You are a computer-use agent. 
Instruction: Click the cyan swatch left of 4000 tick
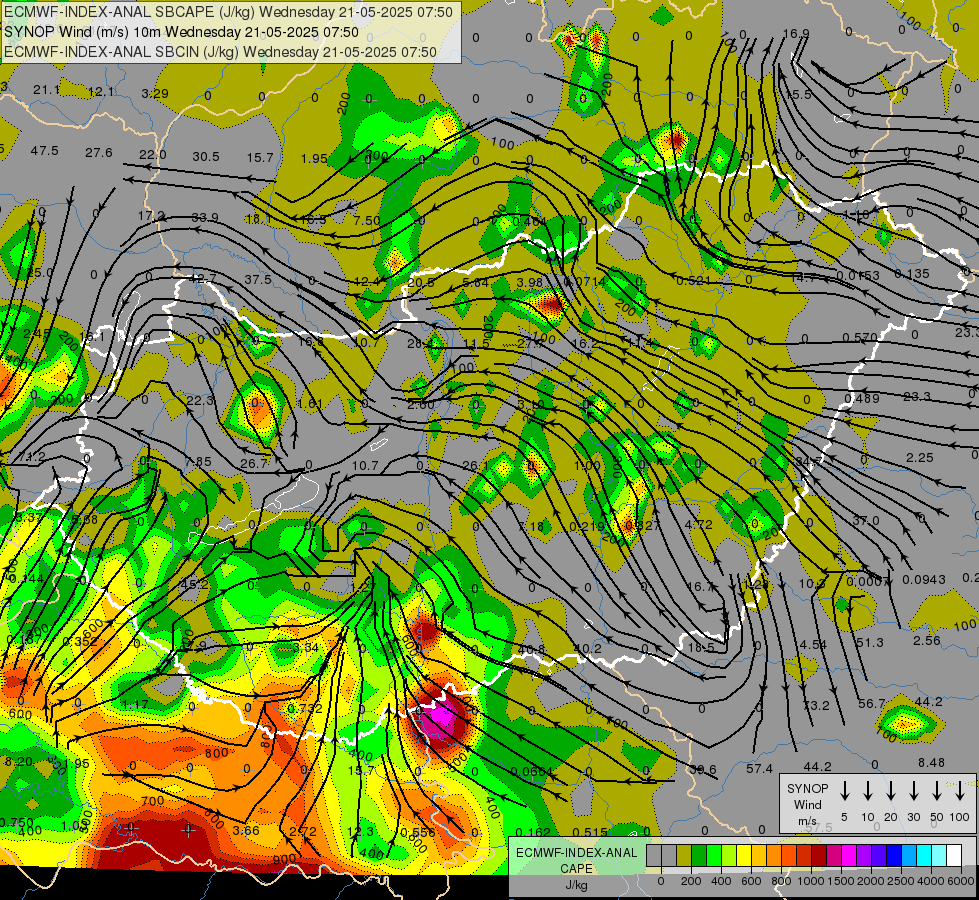point(923,856)
